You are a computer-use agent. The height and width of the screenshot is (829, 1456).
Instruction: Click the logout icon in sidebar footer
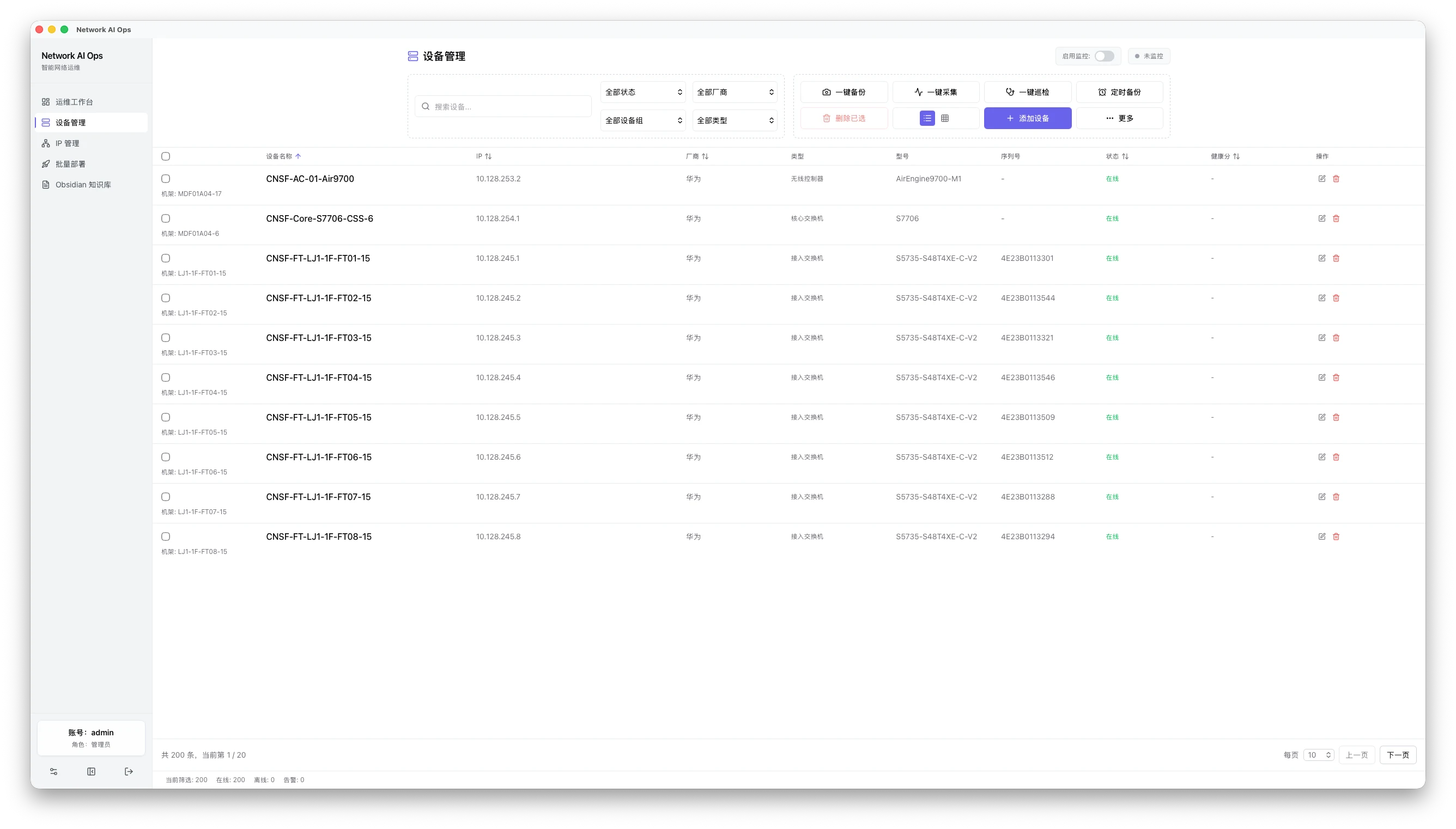(x=129, y=771)
